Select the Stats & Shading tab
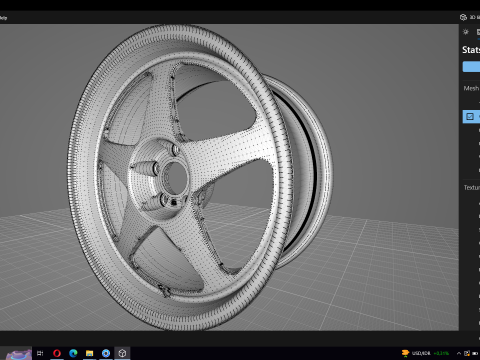480x360 pixels. click(478, 32)
